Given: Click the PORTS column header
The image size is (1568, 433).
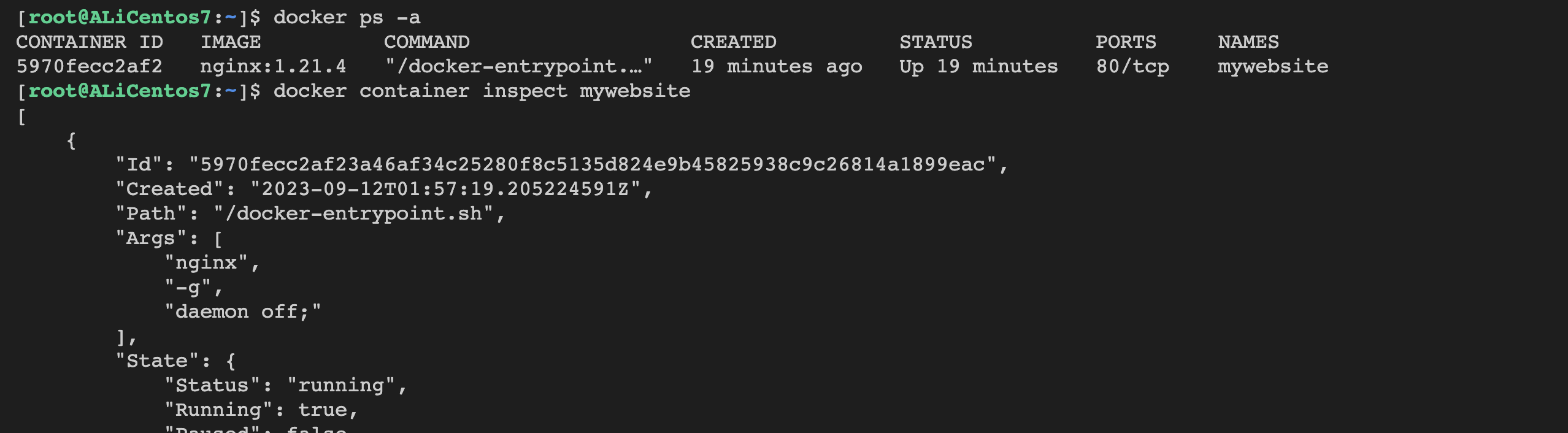Looking at the screenshot, I should click(1126, 42).
